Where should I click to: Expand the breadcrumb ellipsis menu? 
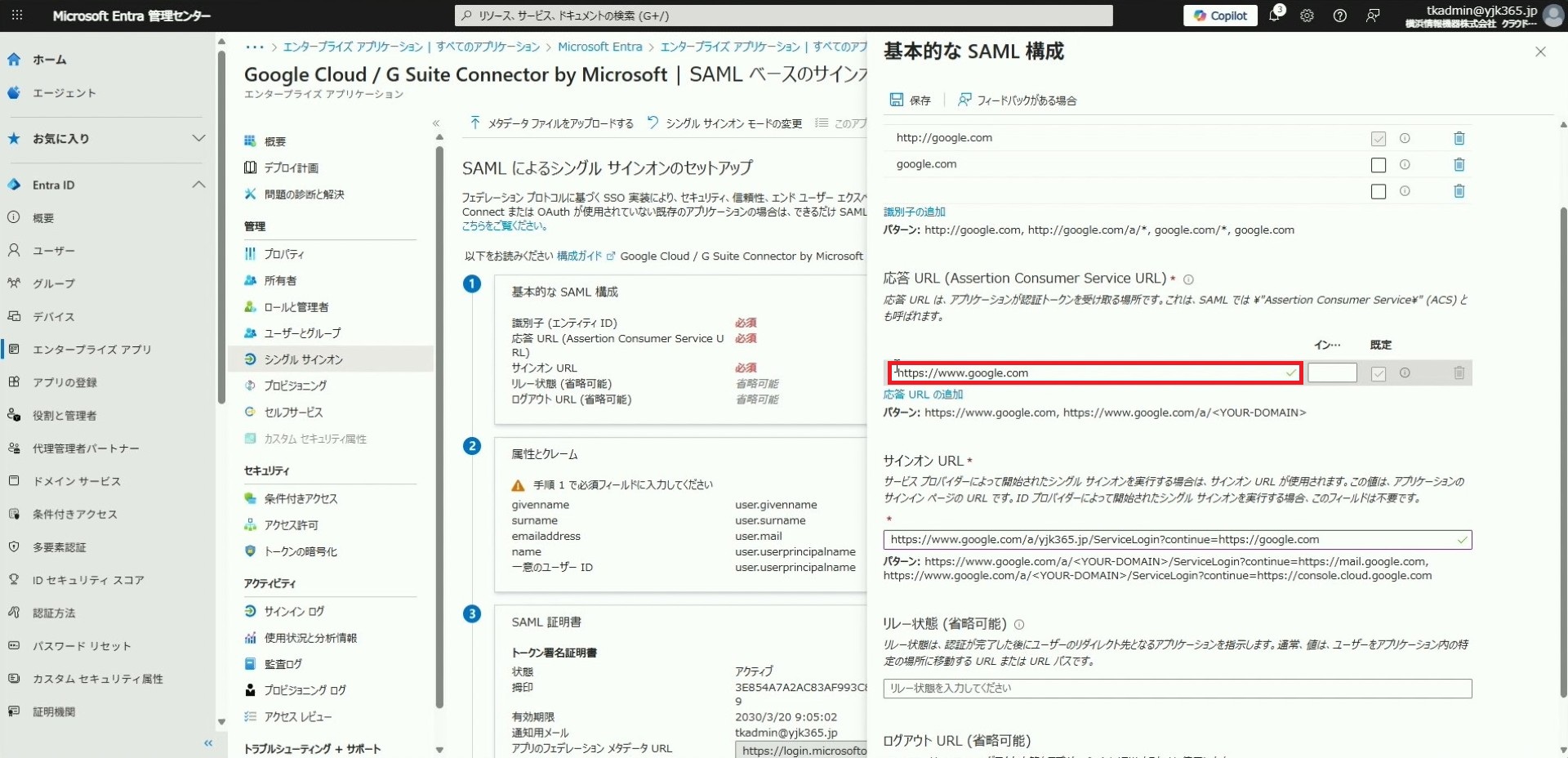[254, 47]
